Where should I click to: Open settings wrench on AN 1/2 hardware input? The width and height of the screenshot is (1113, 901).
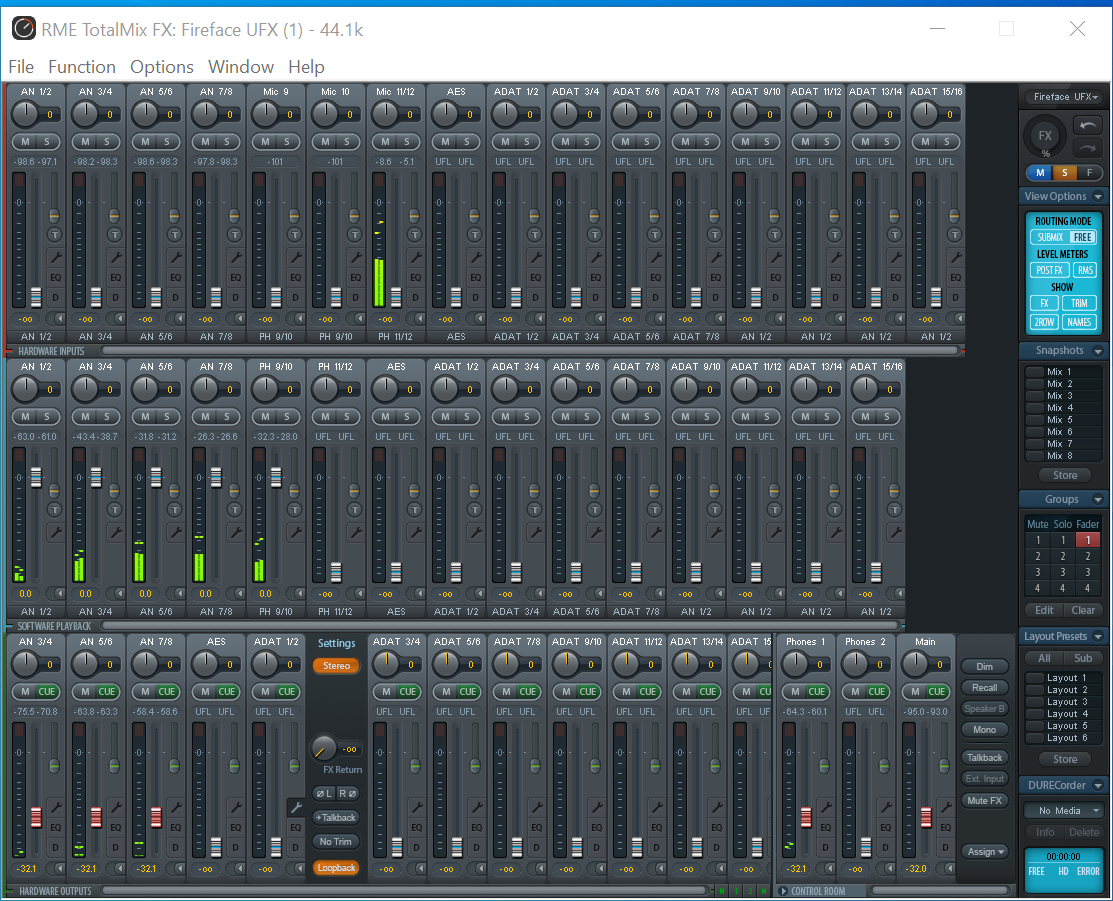tap(55, 256)
